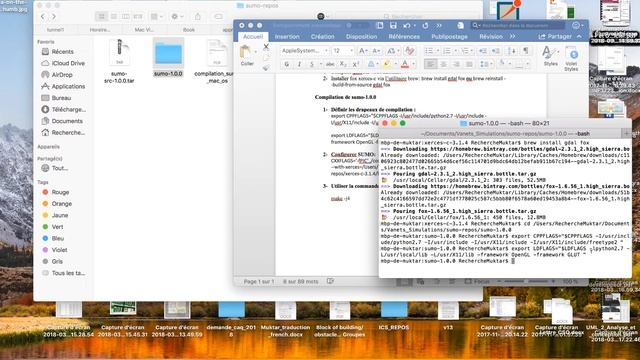640x360 pixels.
Task: Toggle bold formatting (G) in Word
Action: 287,64
